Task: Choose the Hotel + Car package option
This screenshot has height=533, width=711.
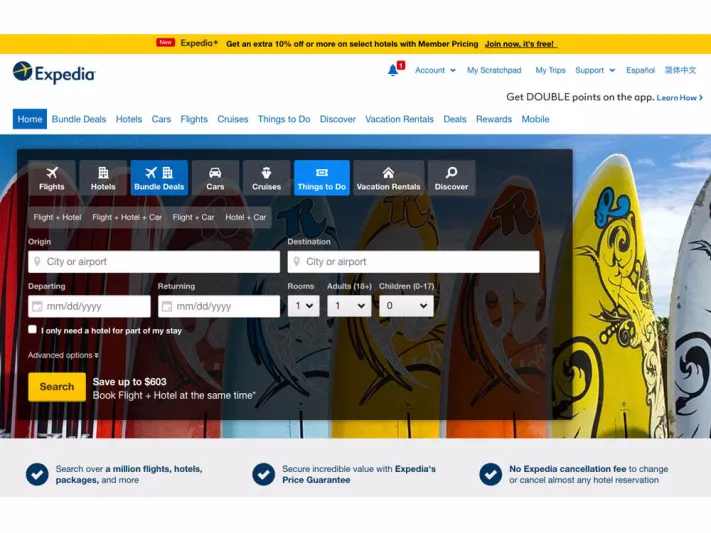Action: (x=246, y=217)
